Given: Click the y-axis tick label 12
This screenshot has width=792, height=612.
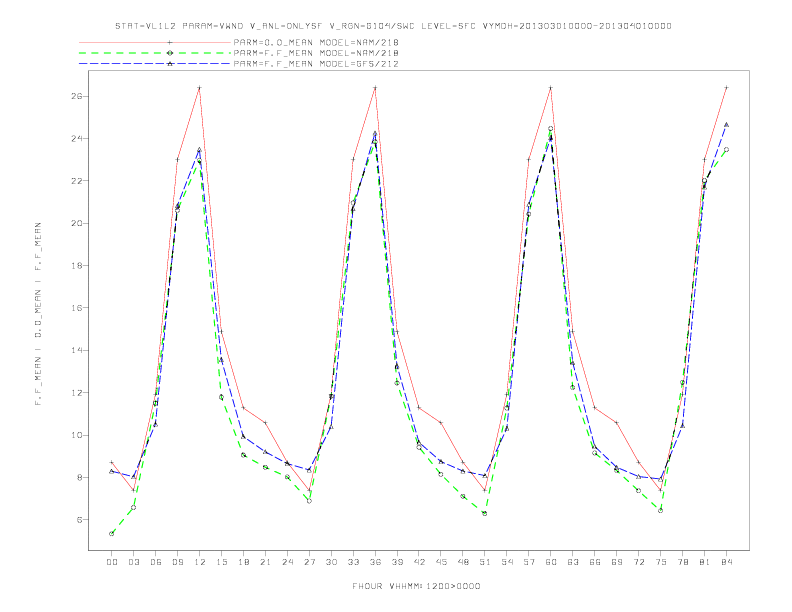Looking at the screenshot, I should [76, 392].
